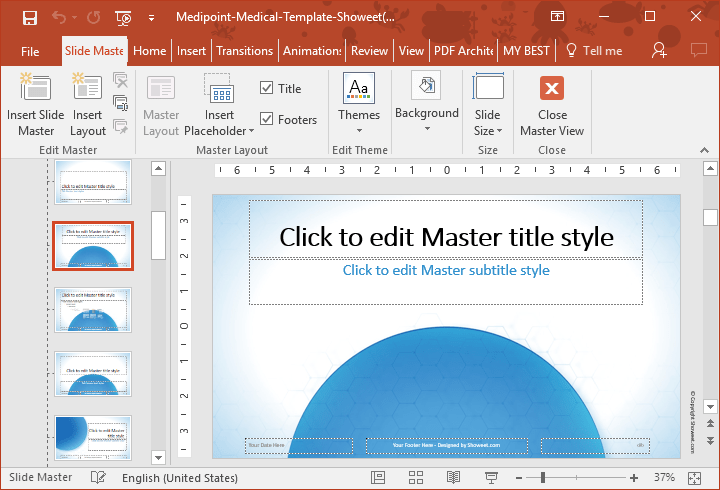
Task: Click Insert Layout button
Action: pyautogui.click(x=88, y=105)
